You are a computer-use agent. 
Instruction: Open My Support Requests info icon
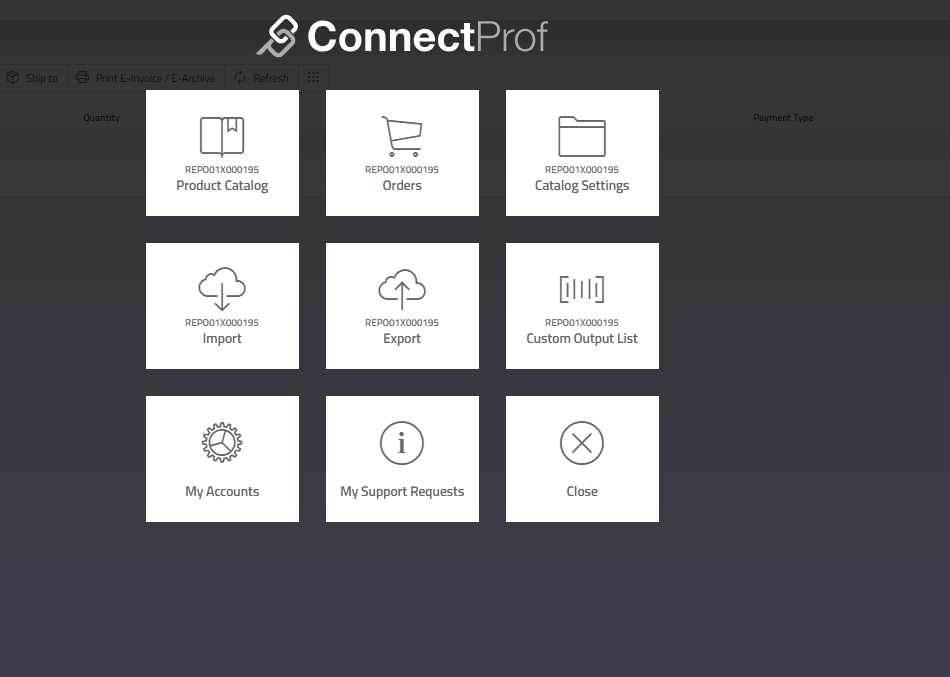402,442
